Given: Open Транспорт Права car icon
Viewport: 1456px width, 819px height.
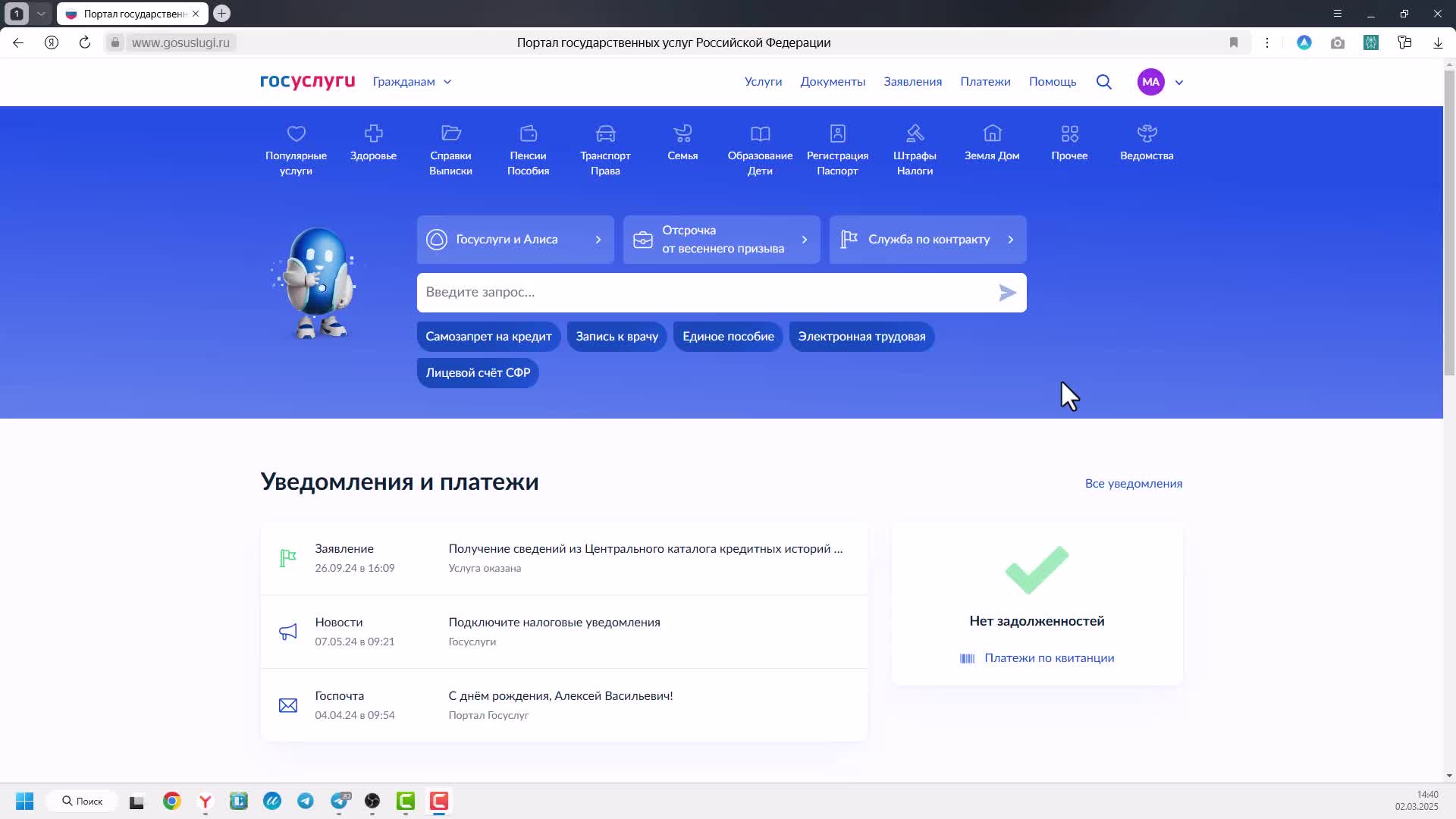Looking at the screenshot, I should 605,134.
